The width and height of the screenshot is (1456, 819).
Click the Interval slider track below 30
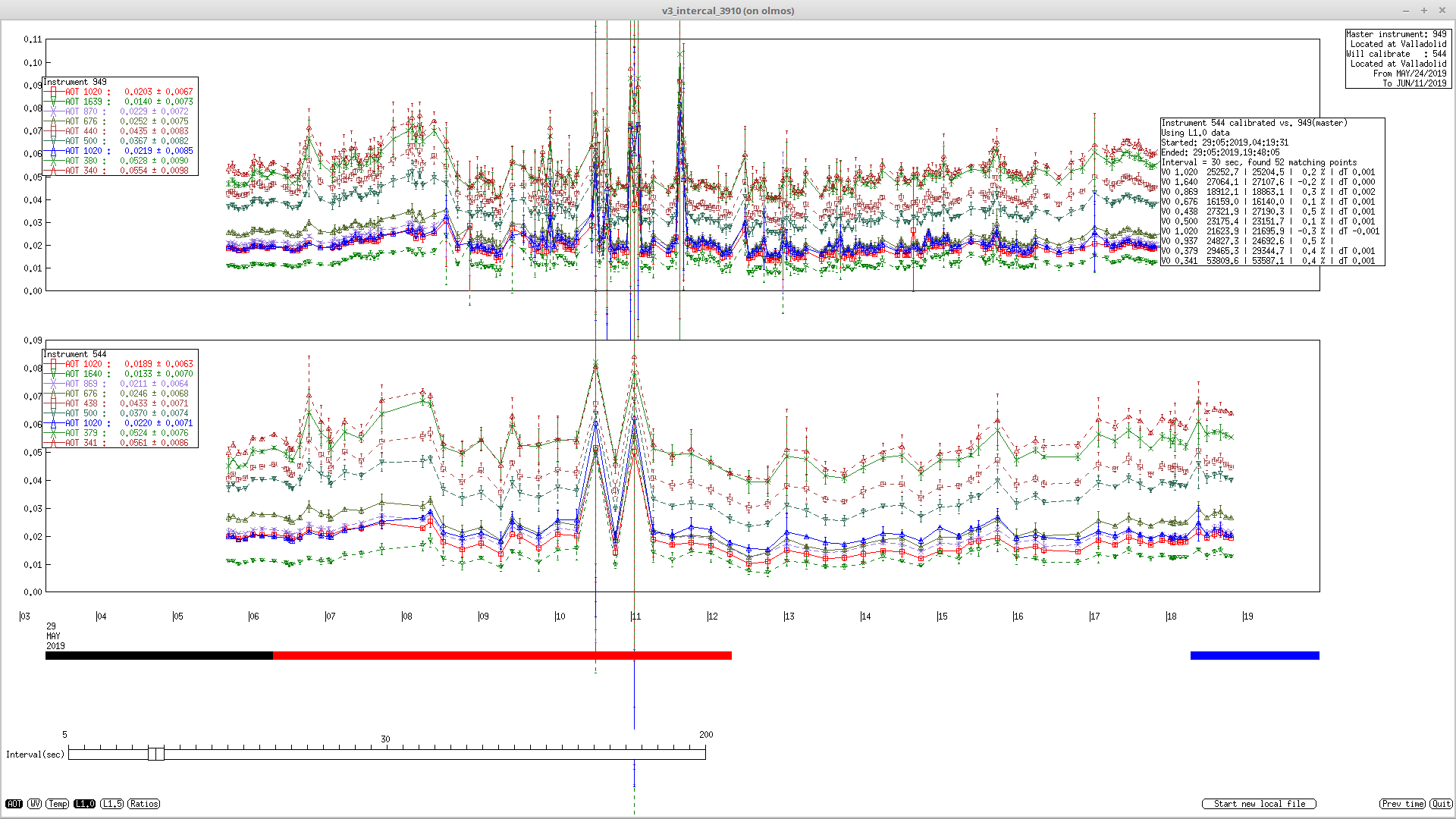pyautogui.click(x=385, y=754)
